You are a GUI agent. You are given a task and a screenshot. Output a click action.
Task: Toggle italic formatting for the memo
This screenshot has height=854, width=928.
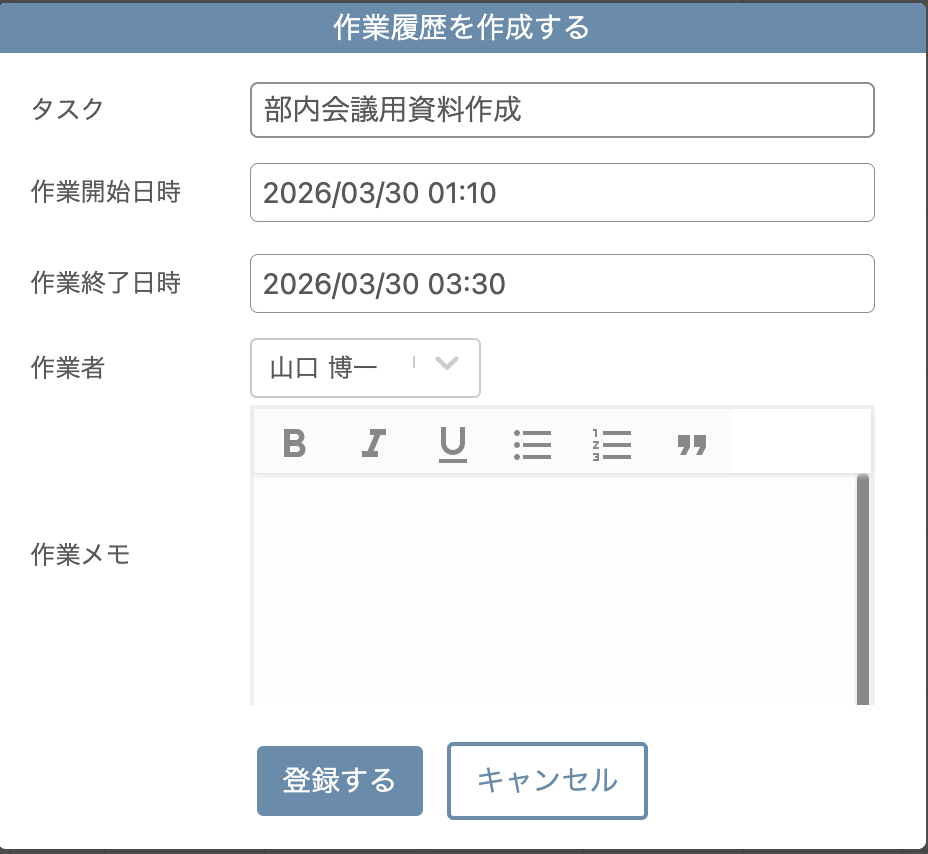click(372, 442)
